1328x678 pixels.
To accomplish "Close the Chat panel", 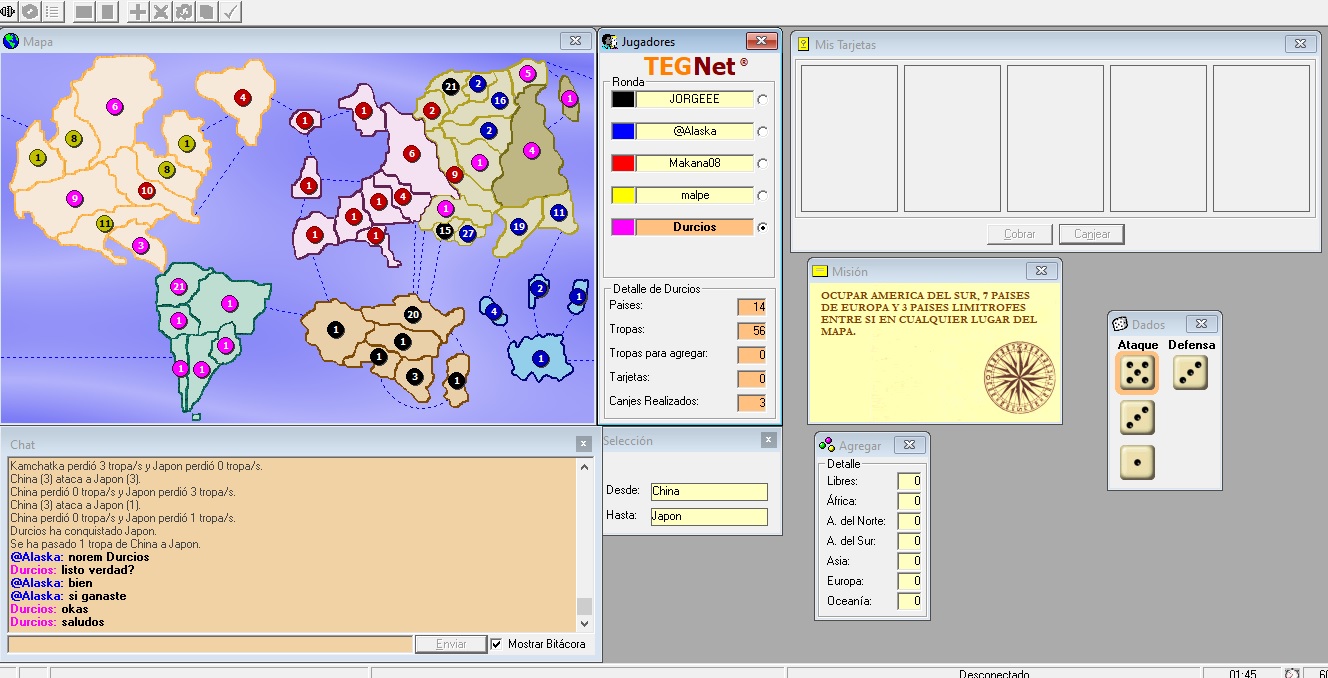I will pos(584,444).
